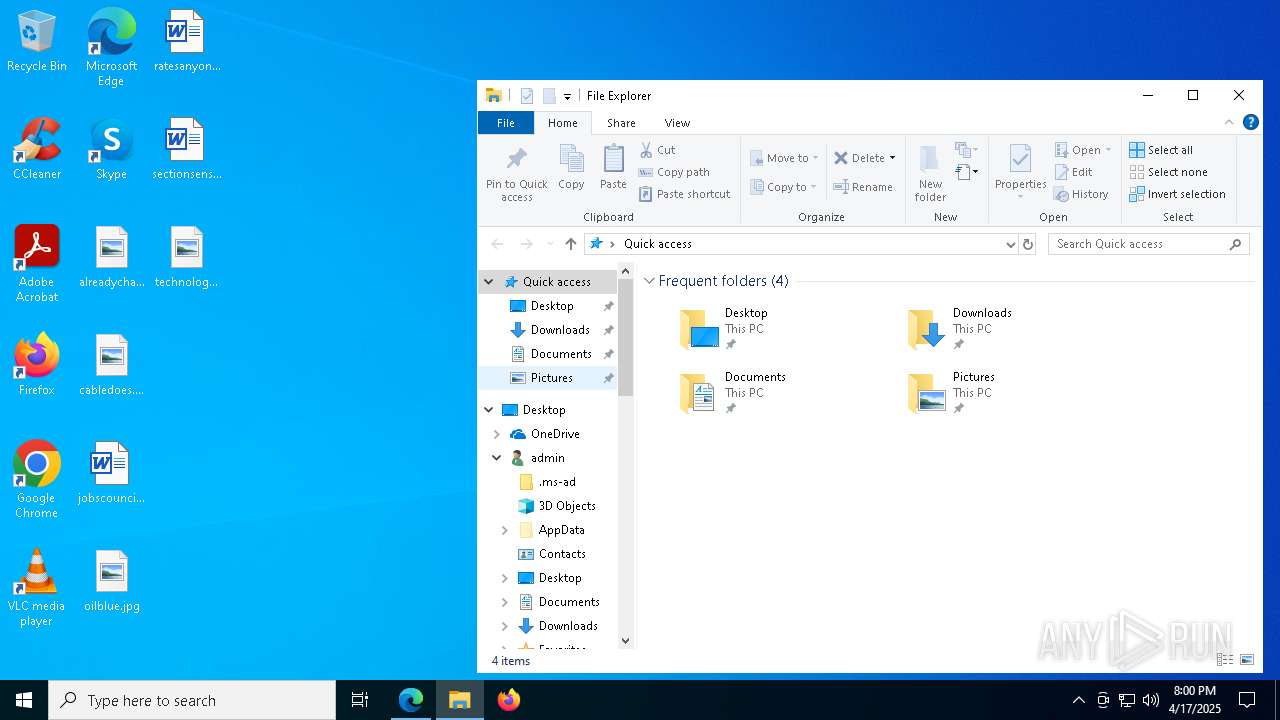Open Move to dropdown
The image size is (1280, 720).
[x=784, y=158]
